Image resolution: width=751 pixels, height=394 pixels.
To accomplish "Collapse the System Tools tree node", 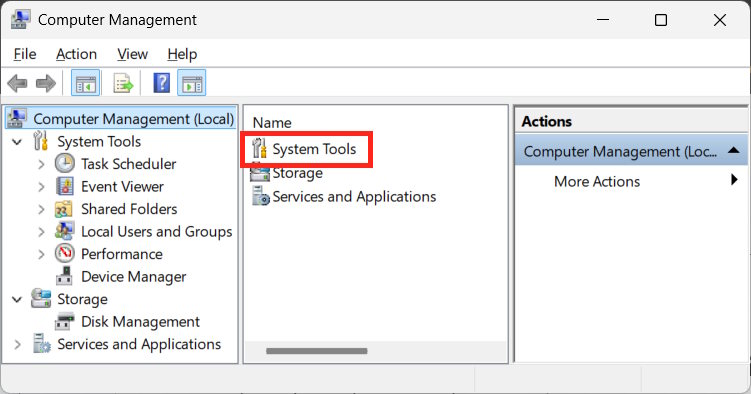I will click(17, 142).
